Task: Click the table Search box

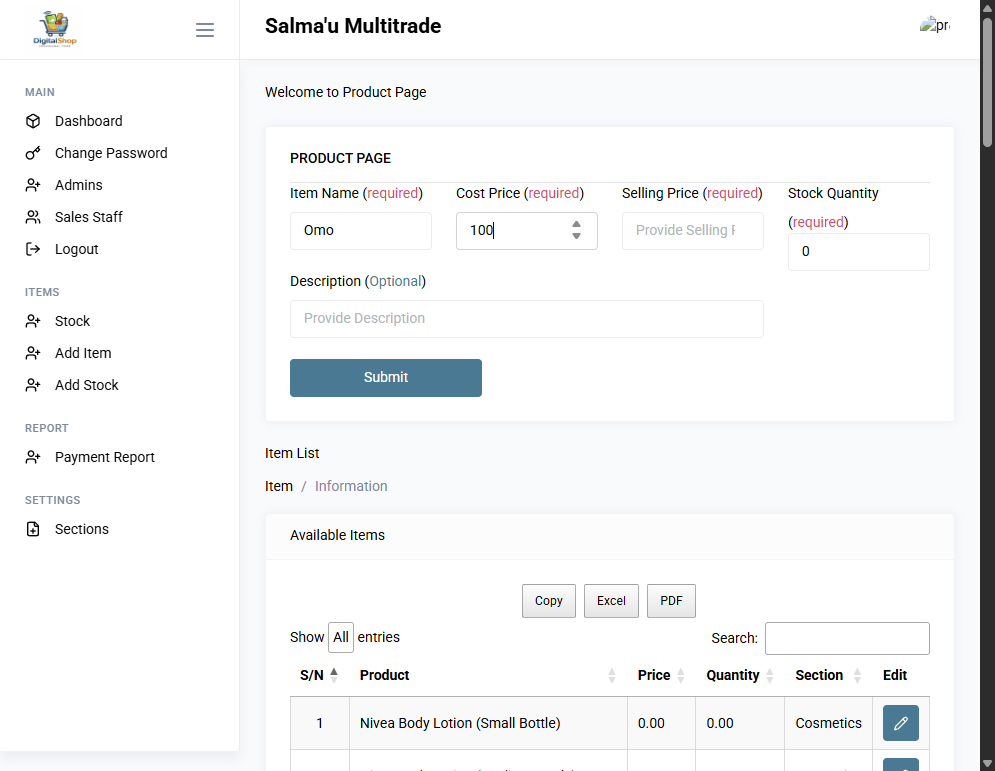Action: (847, 638)
